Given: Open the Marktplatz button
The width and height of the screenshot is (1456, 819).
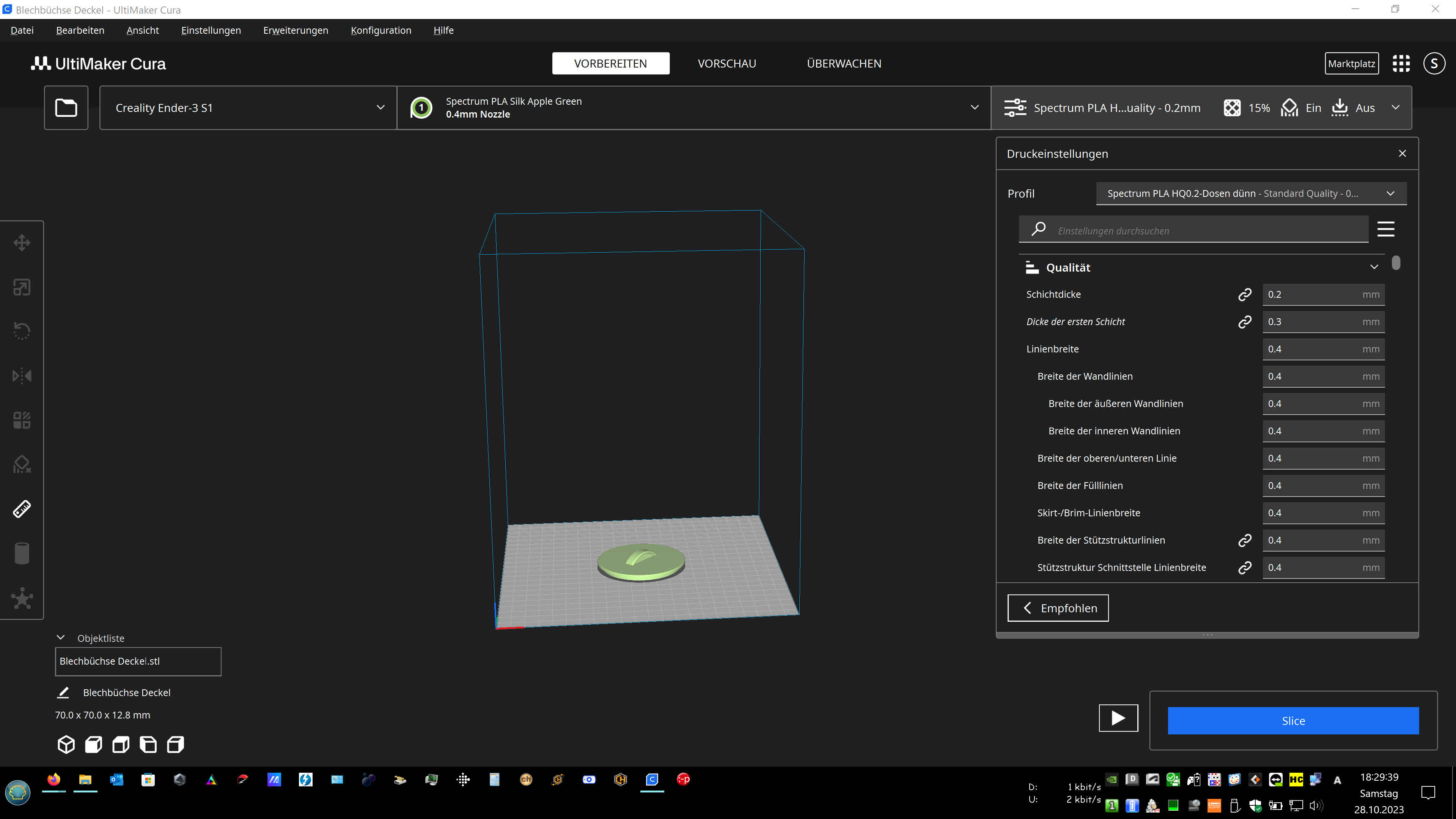Looking at the screenshot, I should (1351, 63).
